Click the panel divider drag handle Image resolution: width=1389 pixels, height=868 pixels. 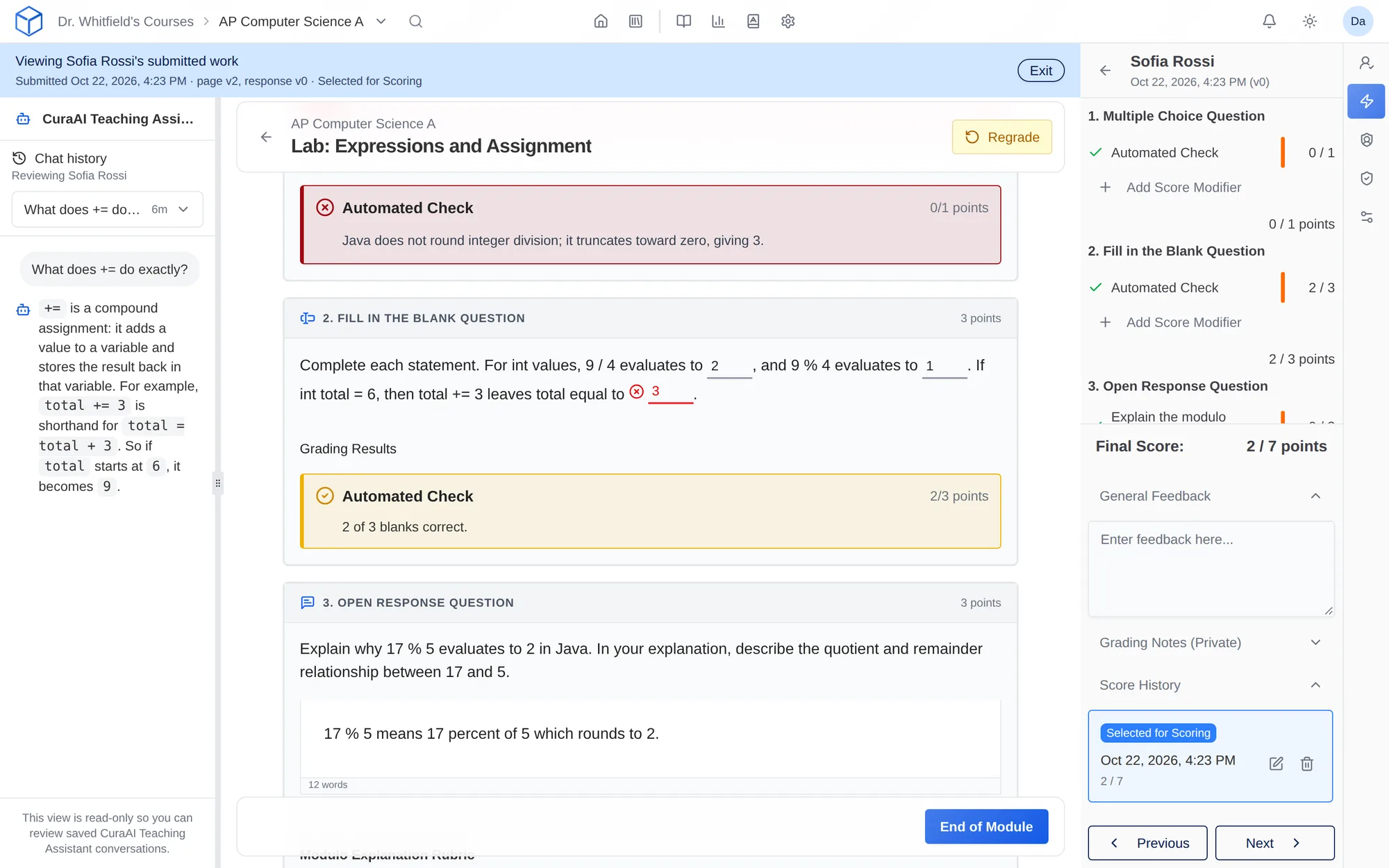pyautogui.click(x=217, y=483)
